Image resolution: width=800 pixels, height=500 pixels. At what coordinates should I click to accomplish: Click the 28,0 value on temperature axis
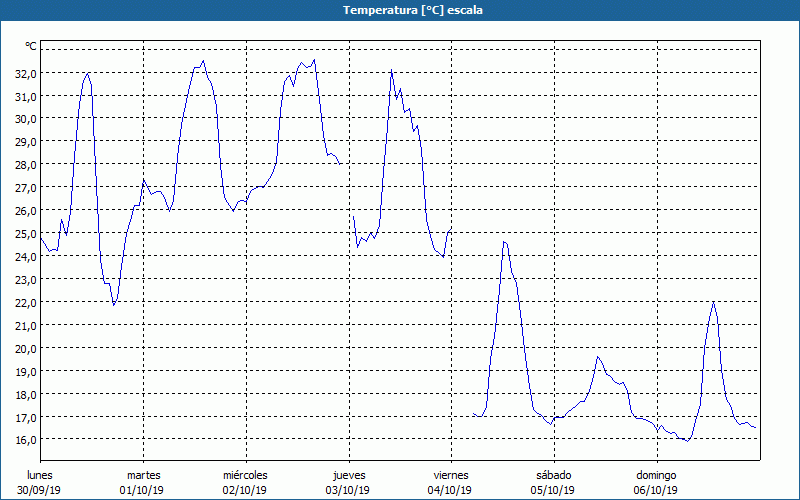(26, 165)
